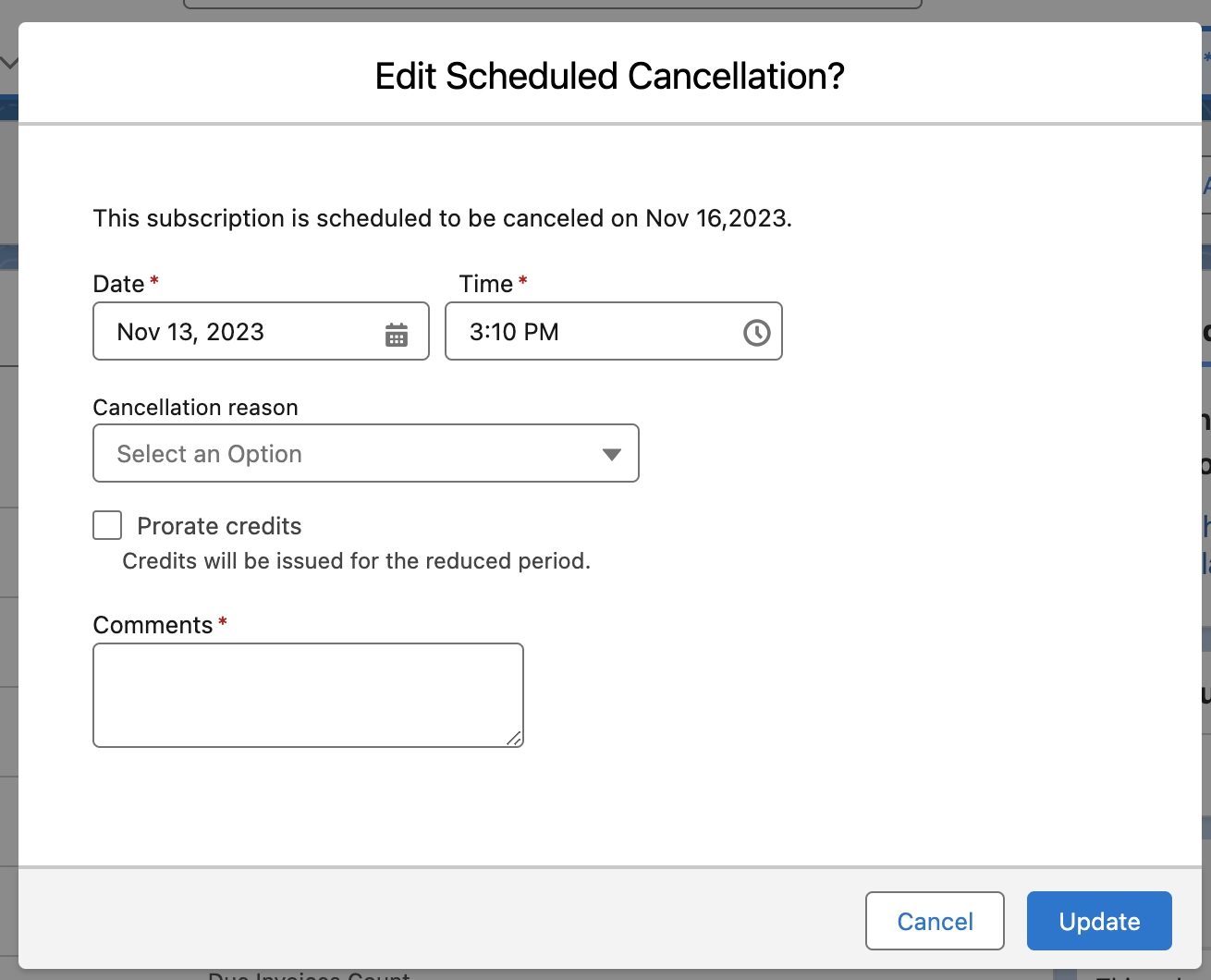Click the Date field showing Nov 13, 2023
Image resolution: width=1211 pixels, height=980 pixels.
pos(240,332)
